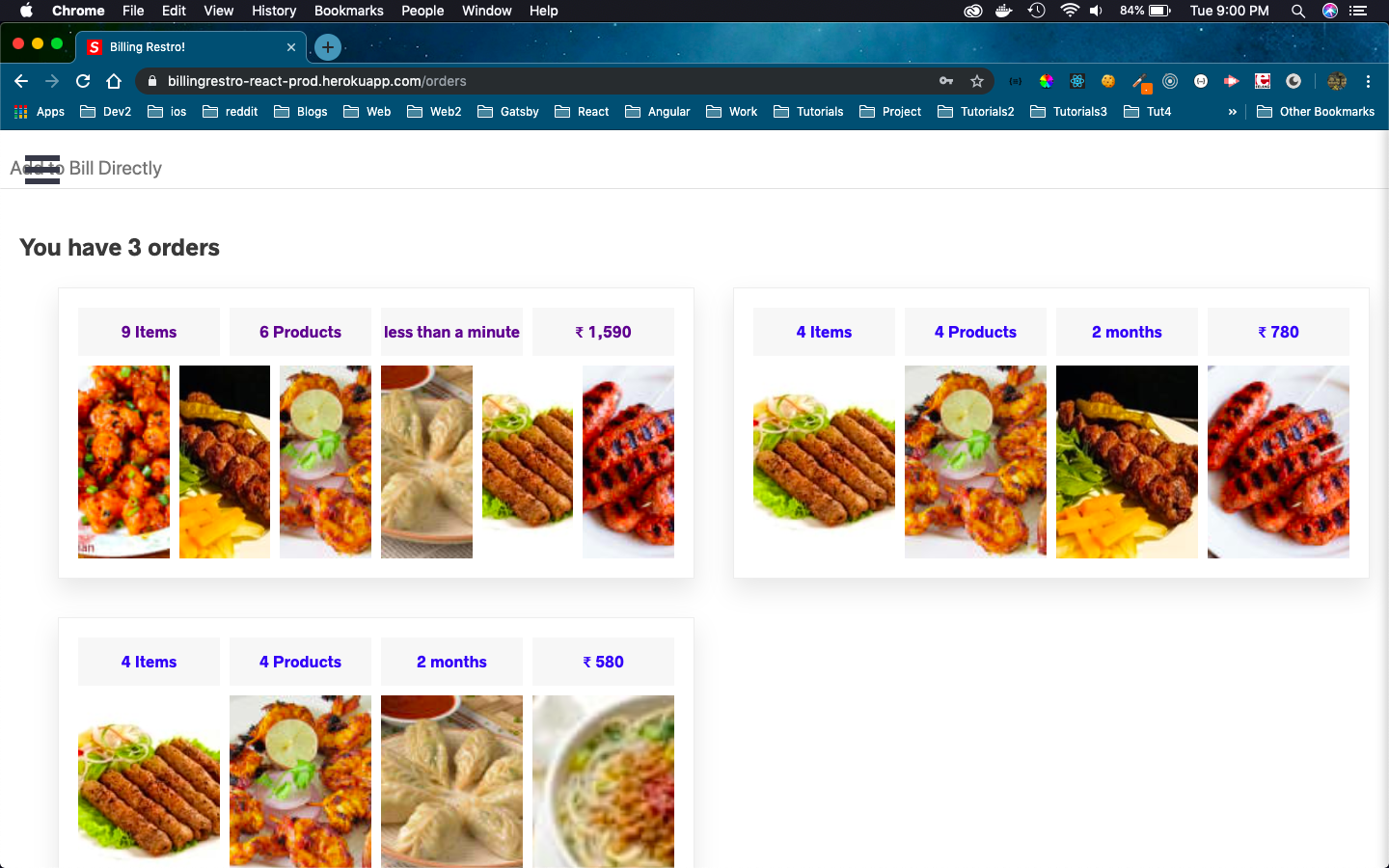Image resolution: width=1389 pixels, height=868 pixels.
Task: Click the ₹ 1,590 total
Action: [603, 332]
